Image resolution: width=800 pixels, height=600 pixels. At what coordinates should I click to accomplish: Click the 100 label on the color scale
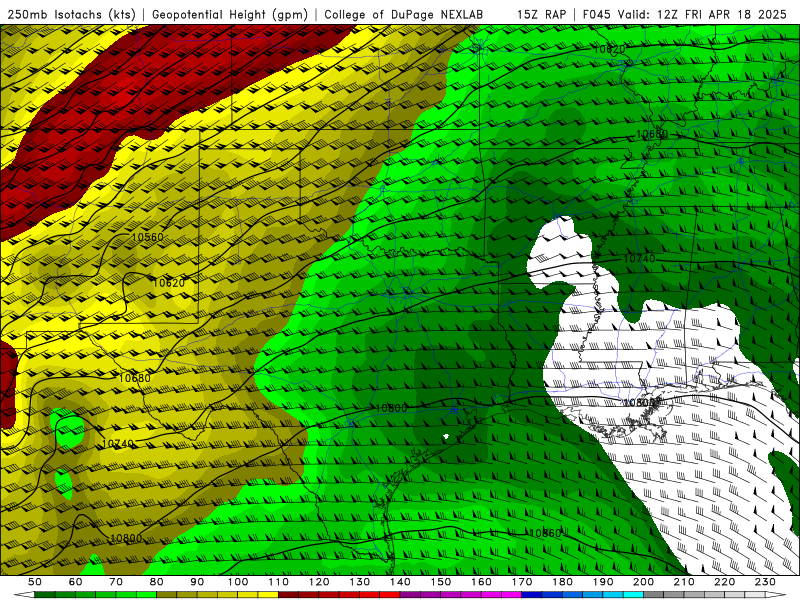[x=238, y=582]
